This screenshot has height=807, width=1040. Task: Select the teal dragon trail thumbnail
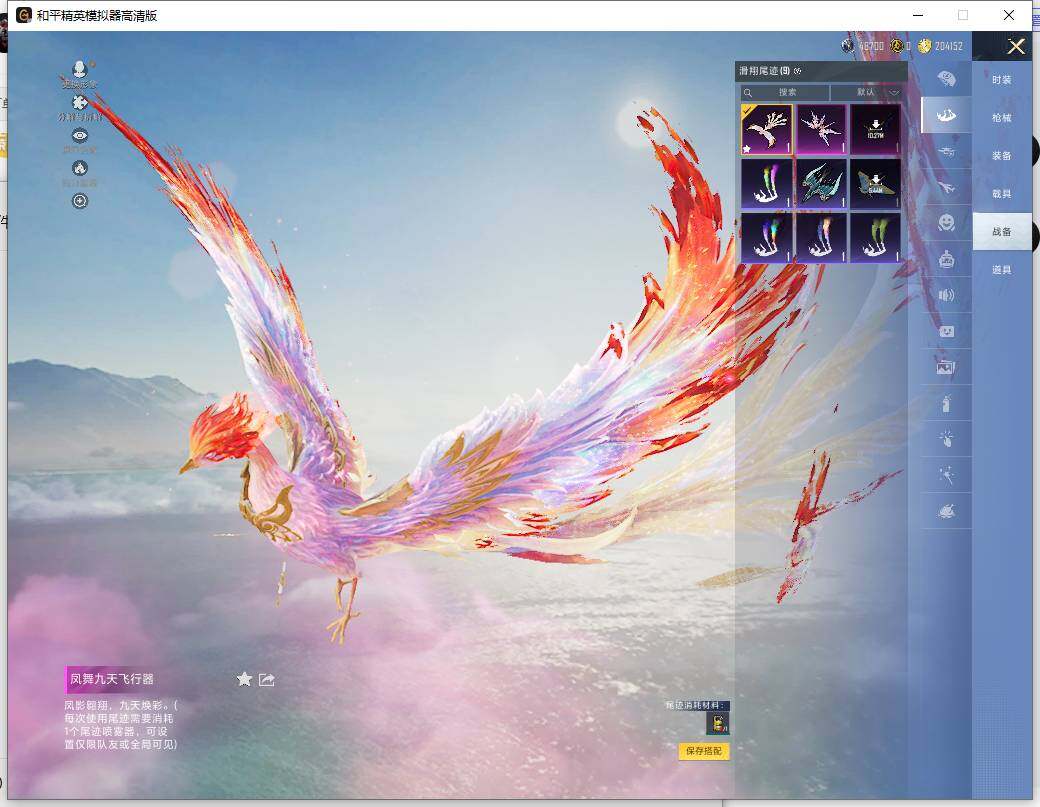[821, 184]
